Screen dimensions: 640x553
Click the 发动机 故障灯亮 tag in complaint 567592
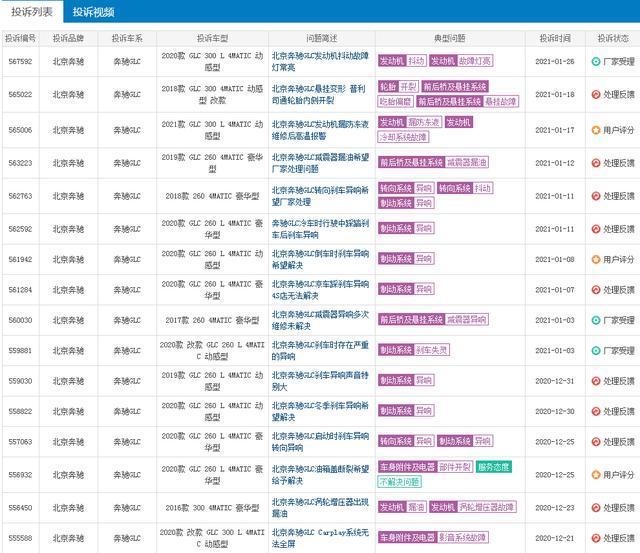coord(461,61)
